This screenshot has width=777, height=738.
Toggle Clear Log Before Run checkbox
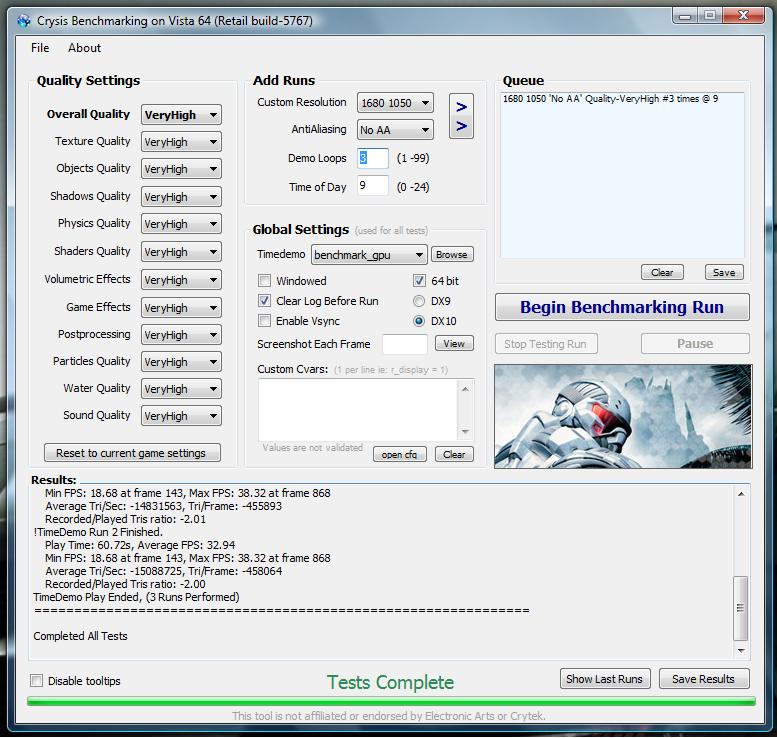[265, 301]
